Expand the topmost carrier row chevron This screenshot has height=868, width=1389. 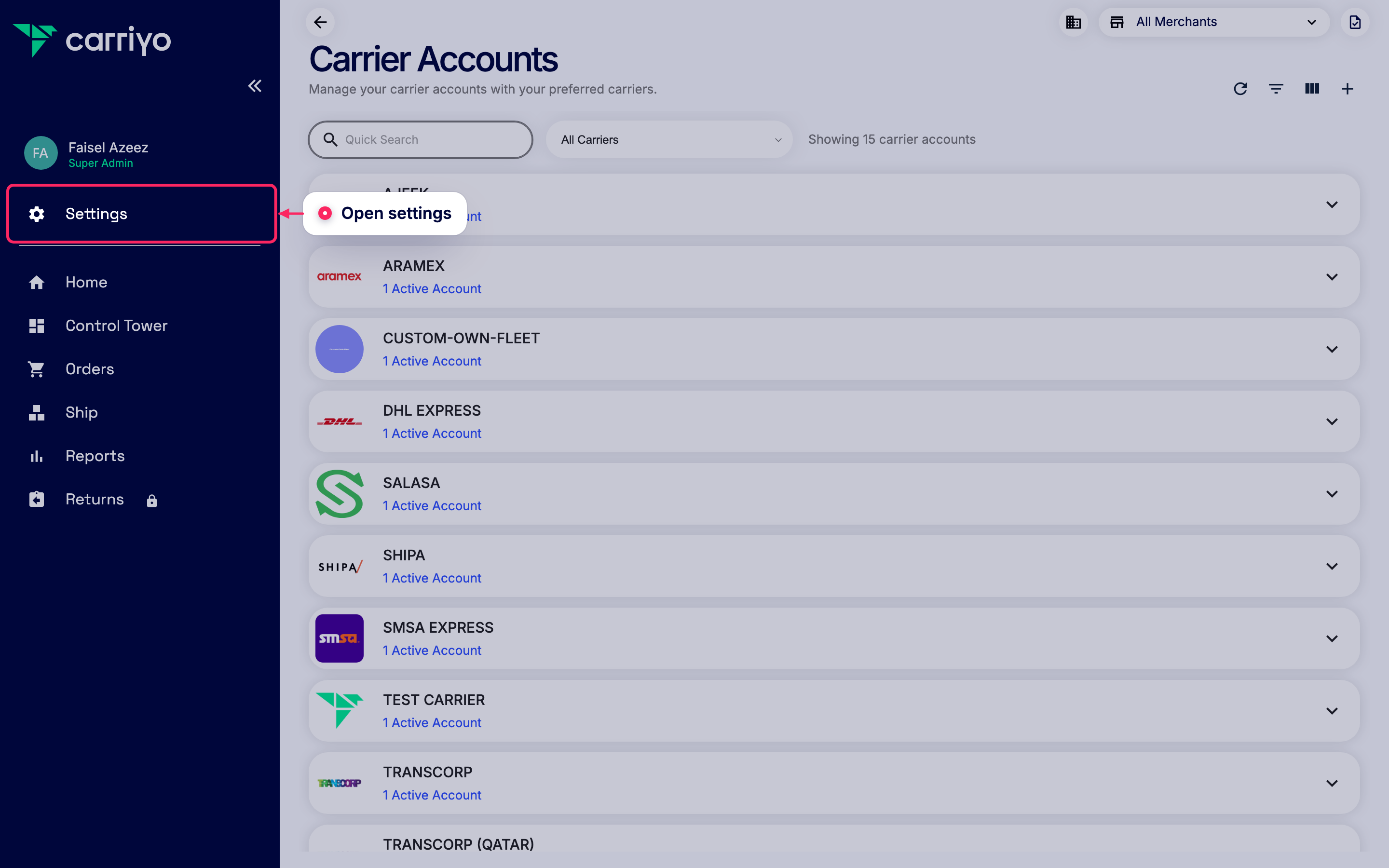click(x=1332, y=204)
